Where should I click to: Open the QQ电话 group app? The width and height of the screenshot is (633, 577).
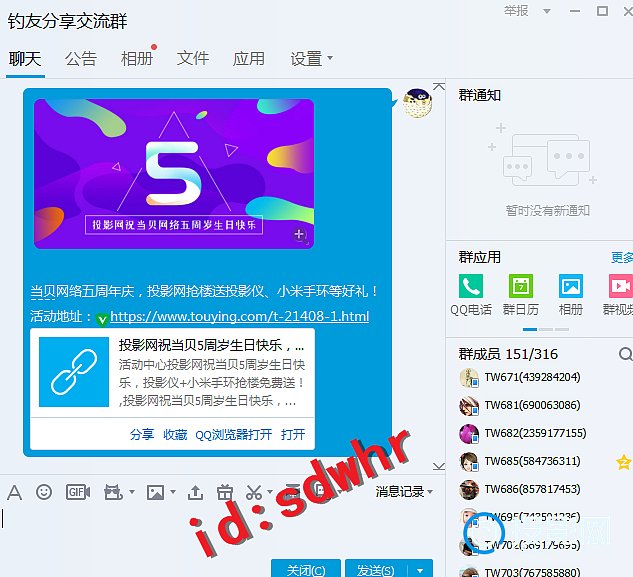tap(471, 285)
